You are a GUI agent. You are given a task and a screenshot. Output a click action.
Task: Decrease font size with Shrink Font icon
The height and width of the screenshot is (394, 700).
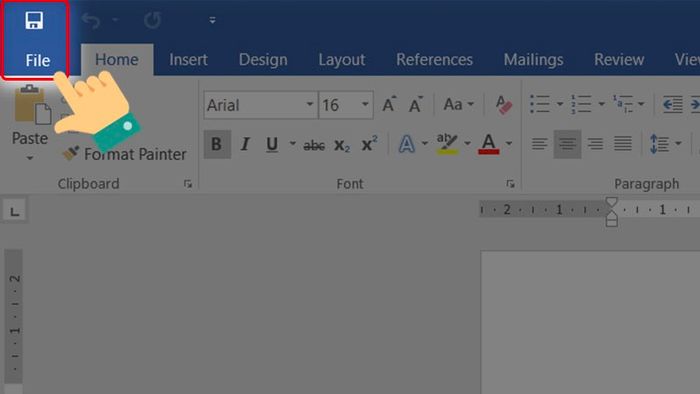pyautogui.click(x=415, y=104)
